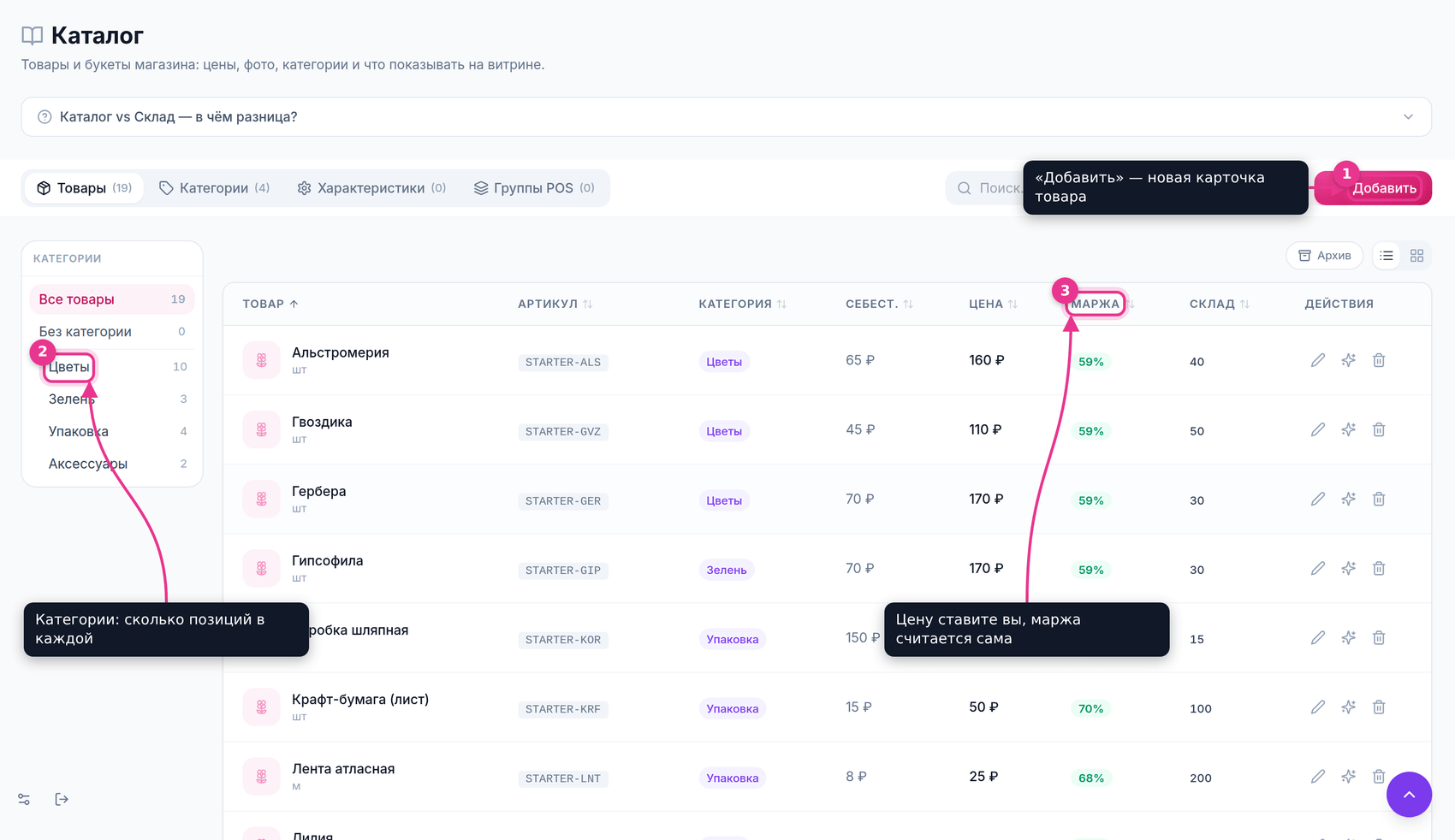Expand the Каталог vs Склад explanation

726,116
